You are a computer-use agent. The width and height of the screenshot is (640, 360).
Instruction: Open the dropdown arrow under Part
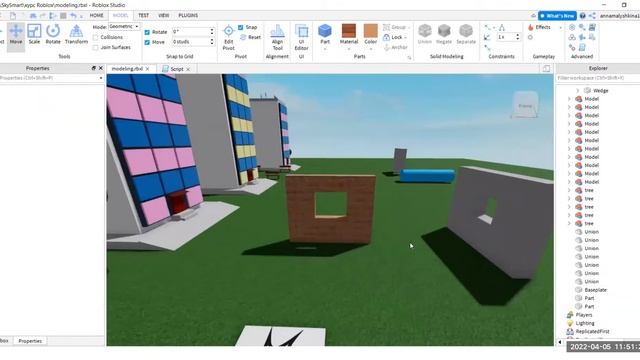tap(325, 49)
